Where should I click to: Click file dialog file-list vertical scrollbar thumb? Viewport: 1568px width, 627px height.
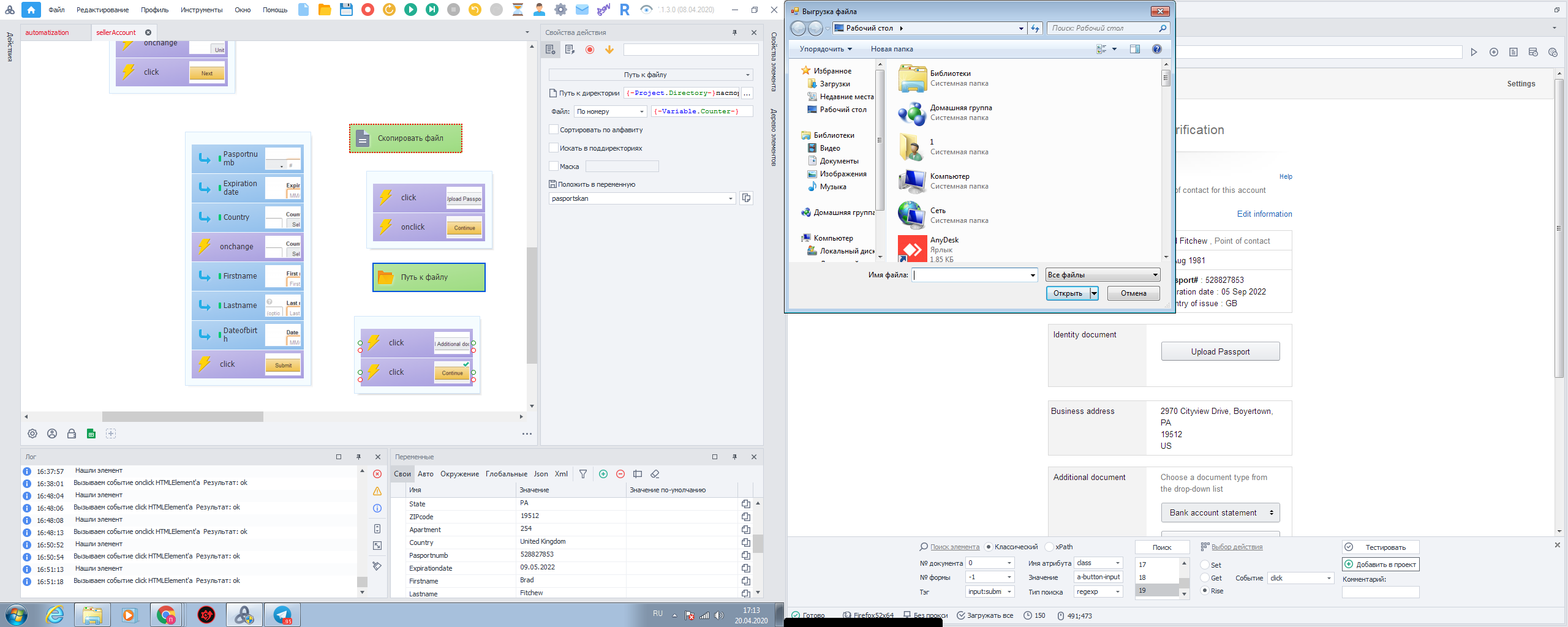(x=1166, y=79)
